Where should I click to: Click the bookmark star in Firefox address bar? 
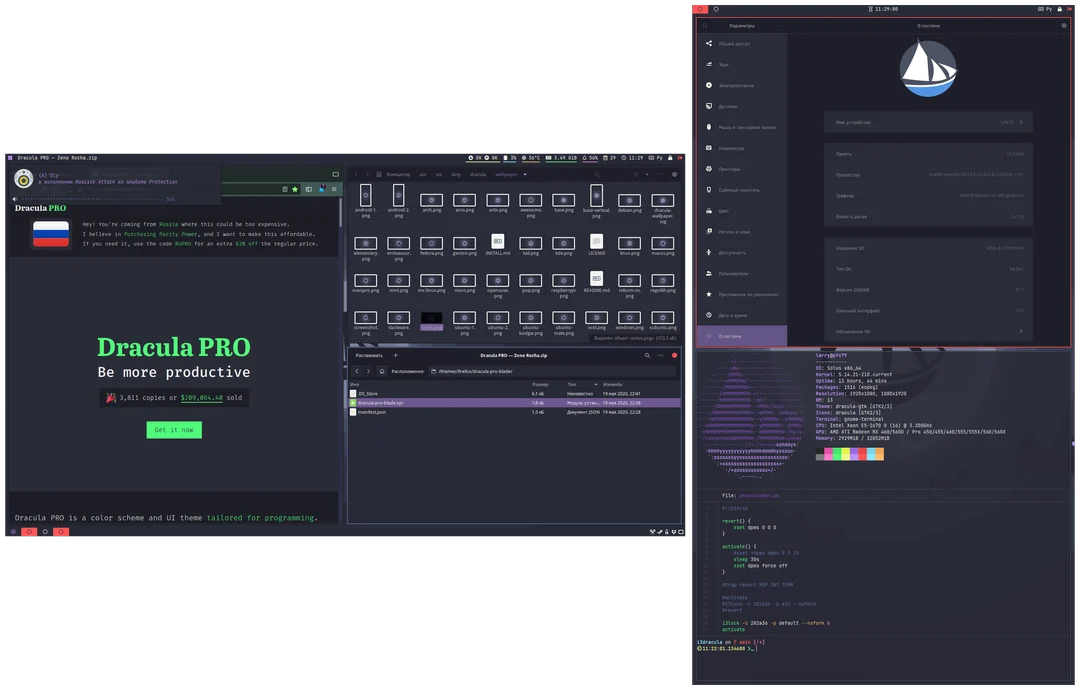pos(295,189)
